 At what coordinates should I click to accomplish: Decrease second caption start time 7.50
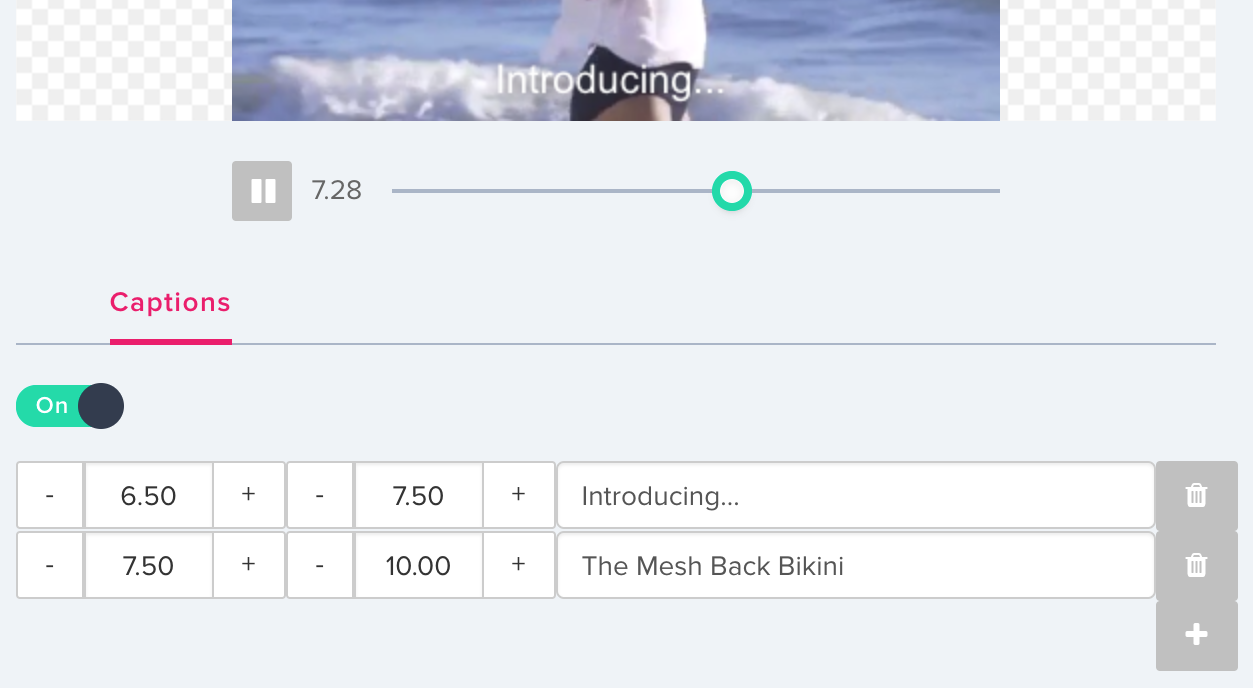point(50,566)
